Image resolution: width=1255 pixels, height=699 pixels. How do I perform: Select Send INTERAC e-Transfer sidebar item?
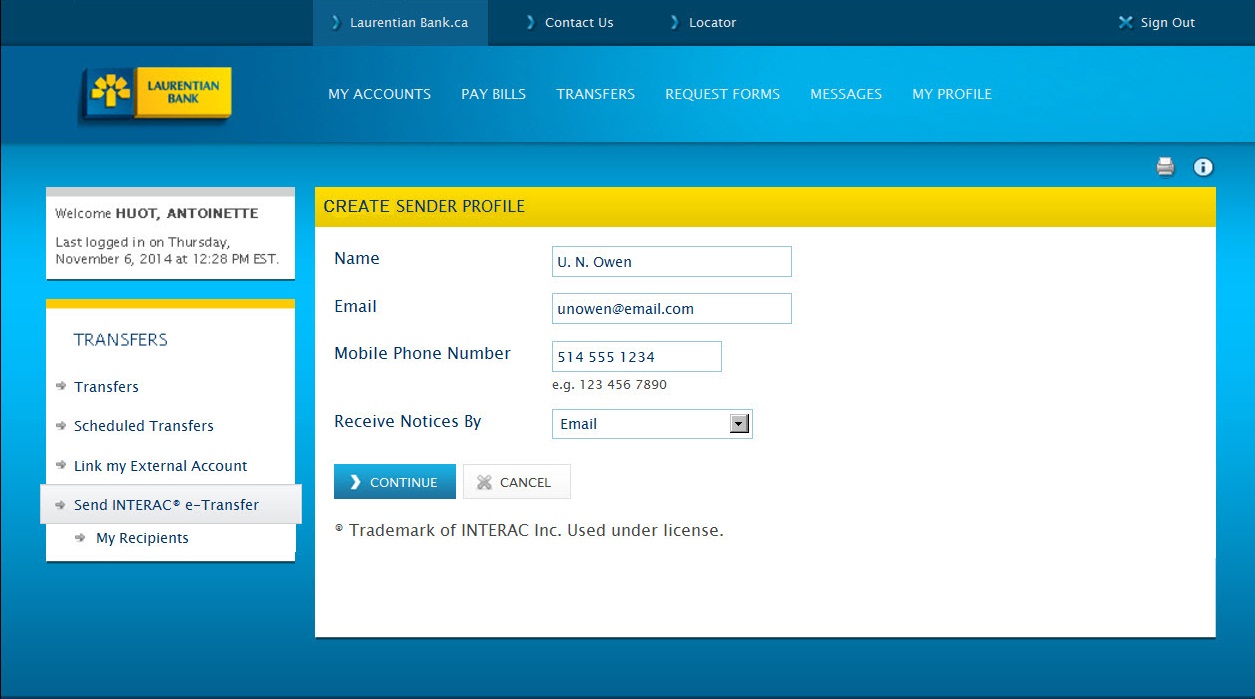171,504
